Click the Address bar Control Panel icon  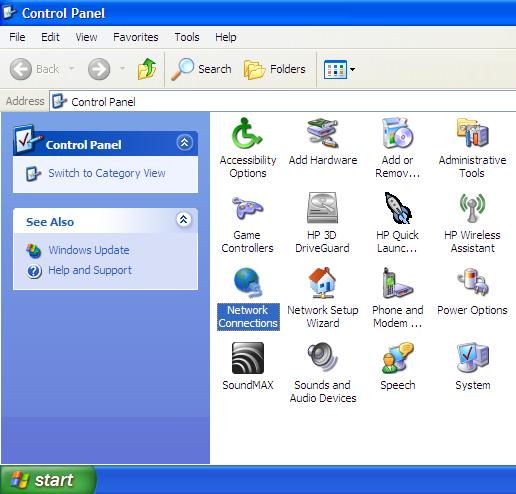point(60,101)
